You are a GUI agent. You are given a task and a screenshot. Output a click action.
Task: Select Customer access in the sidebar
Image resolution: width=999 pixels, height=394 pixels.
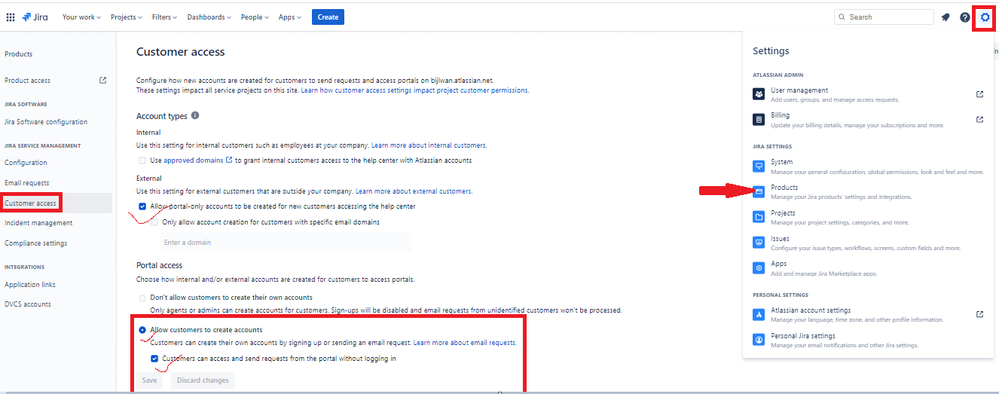[x=30, y=203]
